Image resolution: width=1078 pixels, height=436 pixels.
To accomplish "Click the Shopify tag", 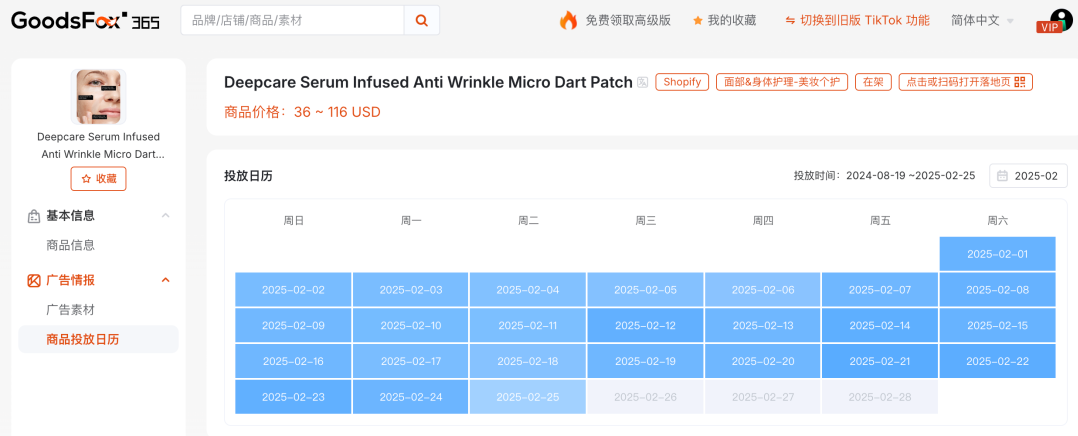I will pos(682,82).
